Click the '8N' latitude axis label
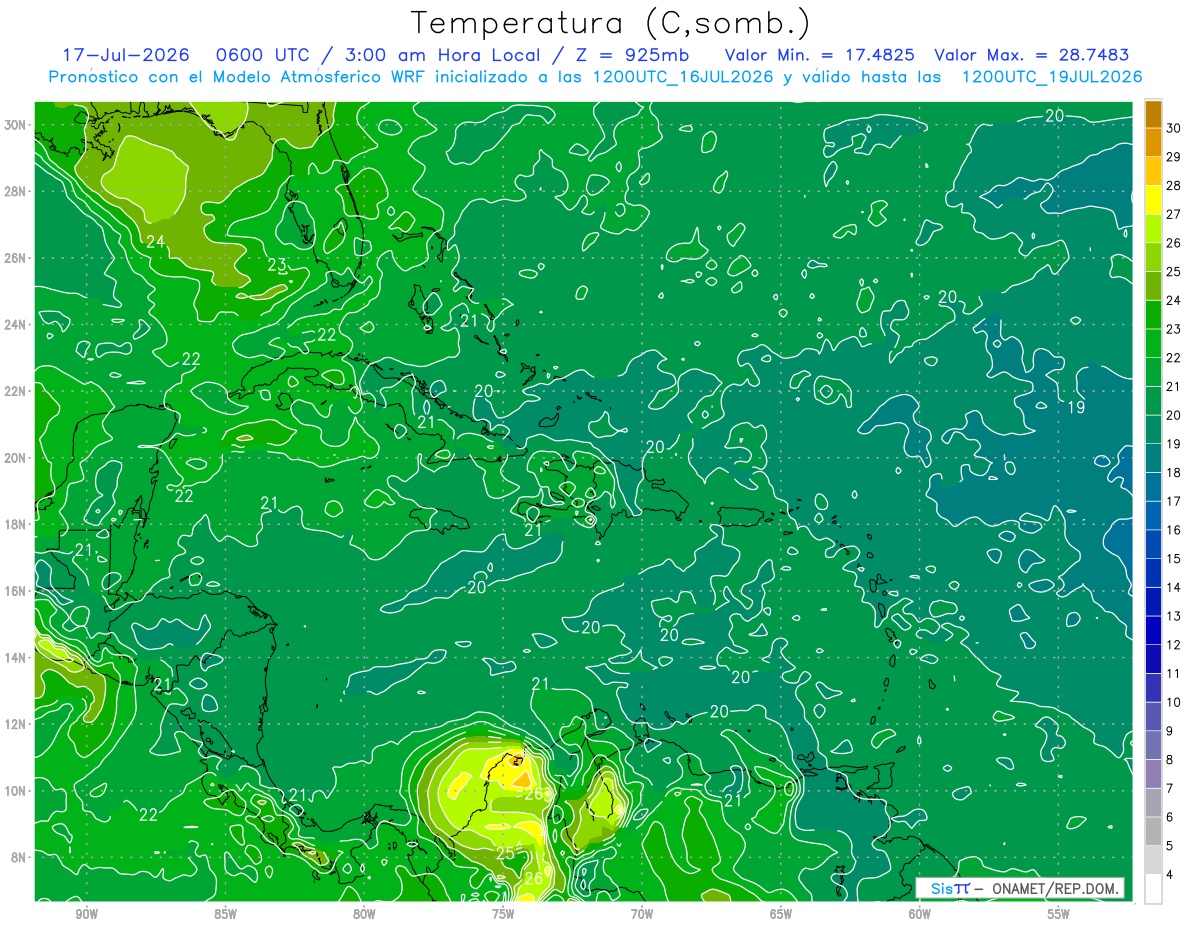1200x927 pixels. pos(19,857)
